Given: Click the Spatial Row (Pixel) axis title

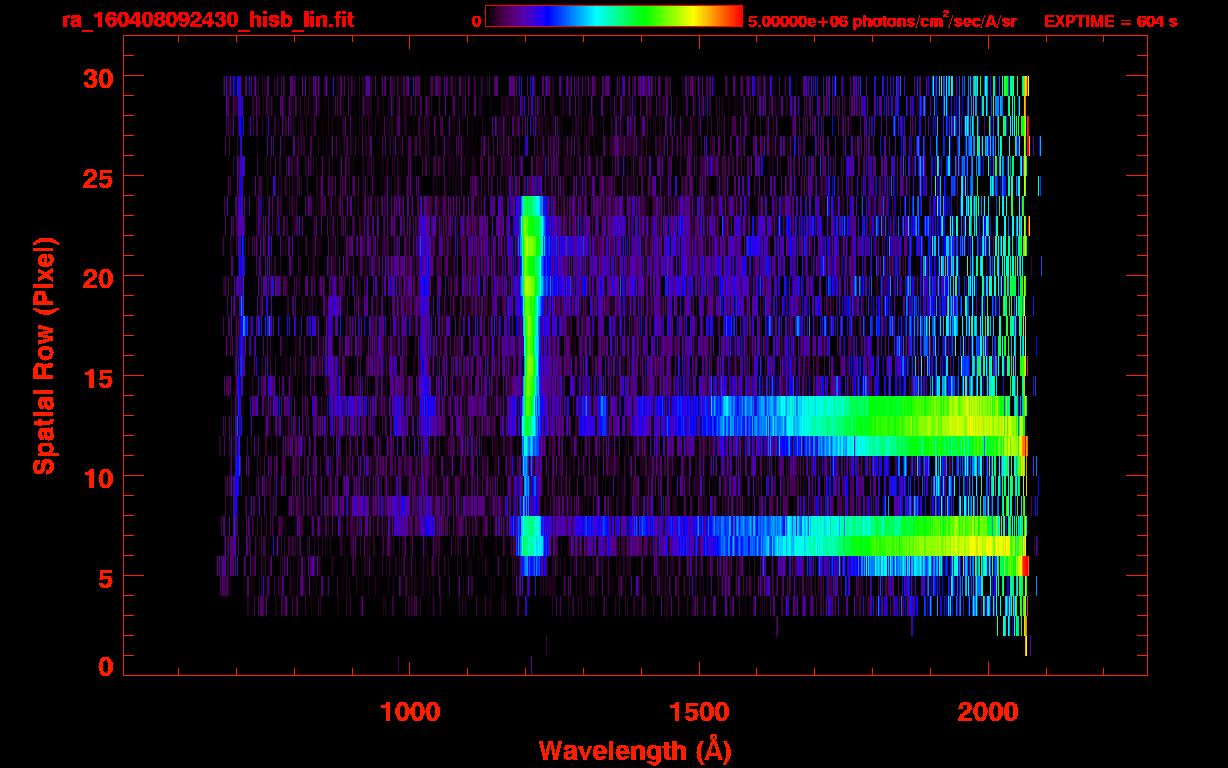Looking at the screenshot, I should tap(44, 355).
